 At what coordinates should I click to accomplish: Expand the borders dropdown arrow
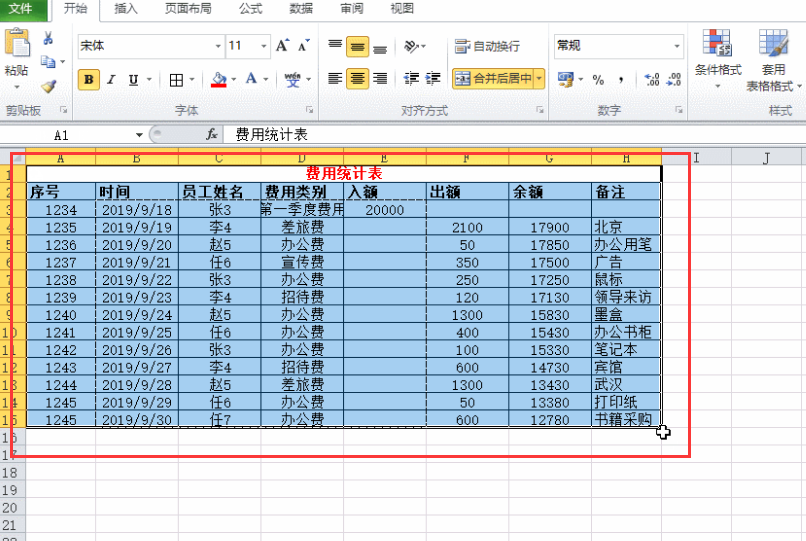192,80
